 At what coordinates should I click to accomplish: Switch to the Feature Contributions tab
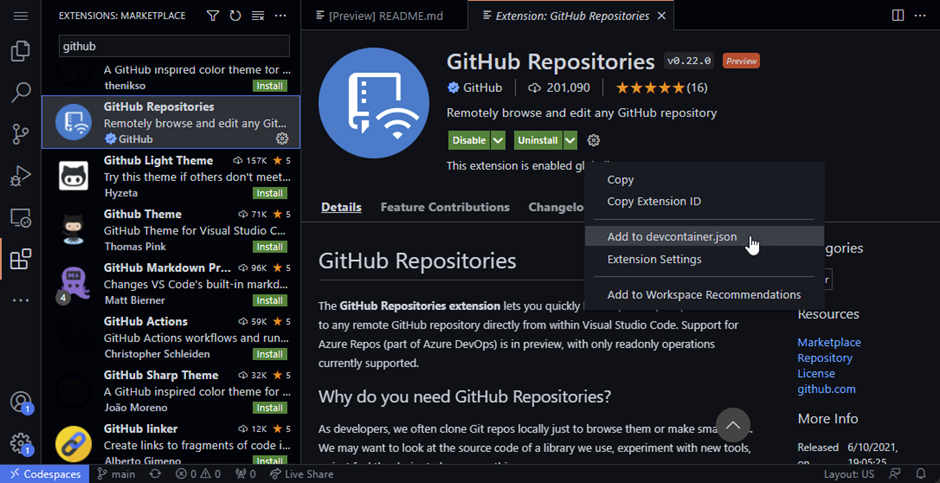click(x=445, y=207)
